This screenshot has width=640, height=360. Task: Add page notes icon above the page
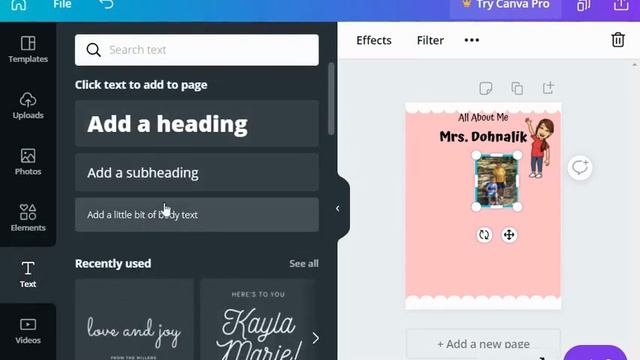[486, 88]
